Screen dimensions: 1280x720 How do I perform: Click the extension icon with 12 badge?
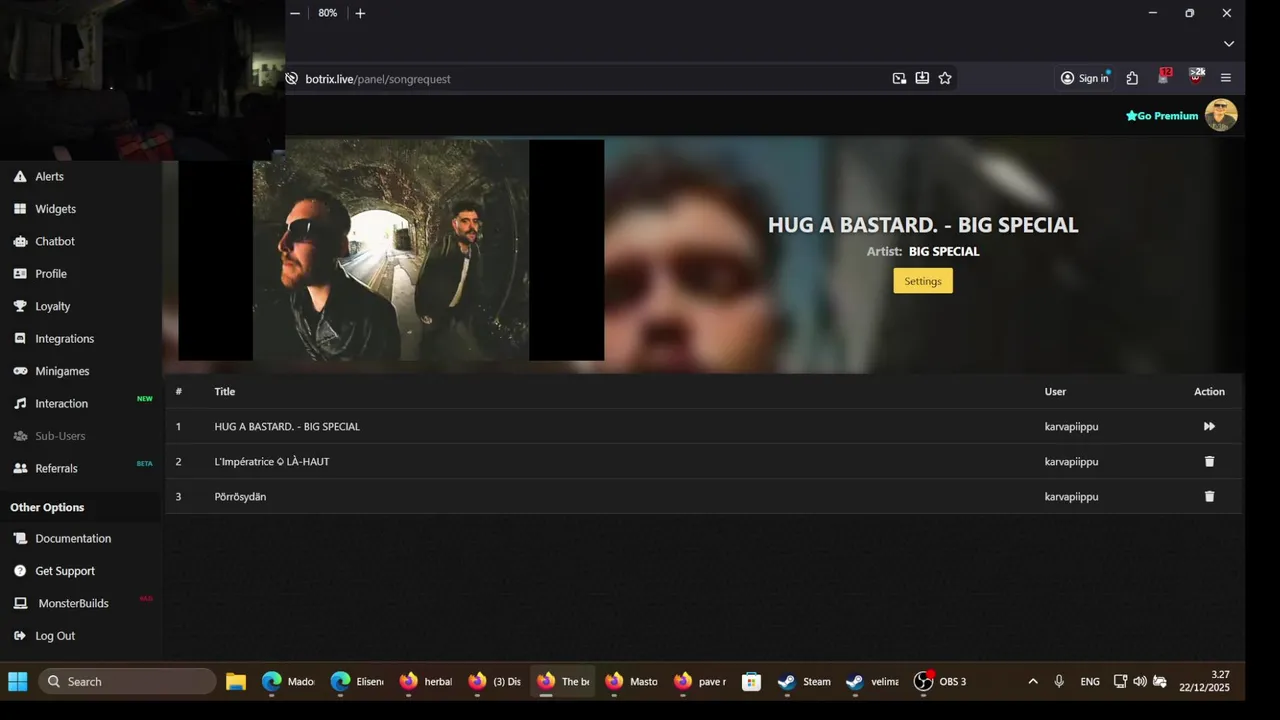coord(1164,77)
